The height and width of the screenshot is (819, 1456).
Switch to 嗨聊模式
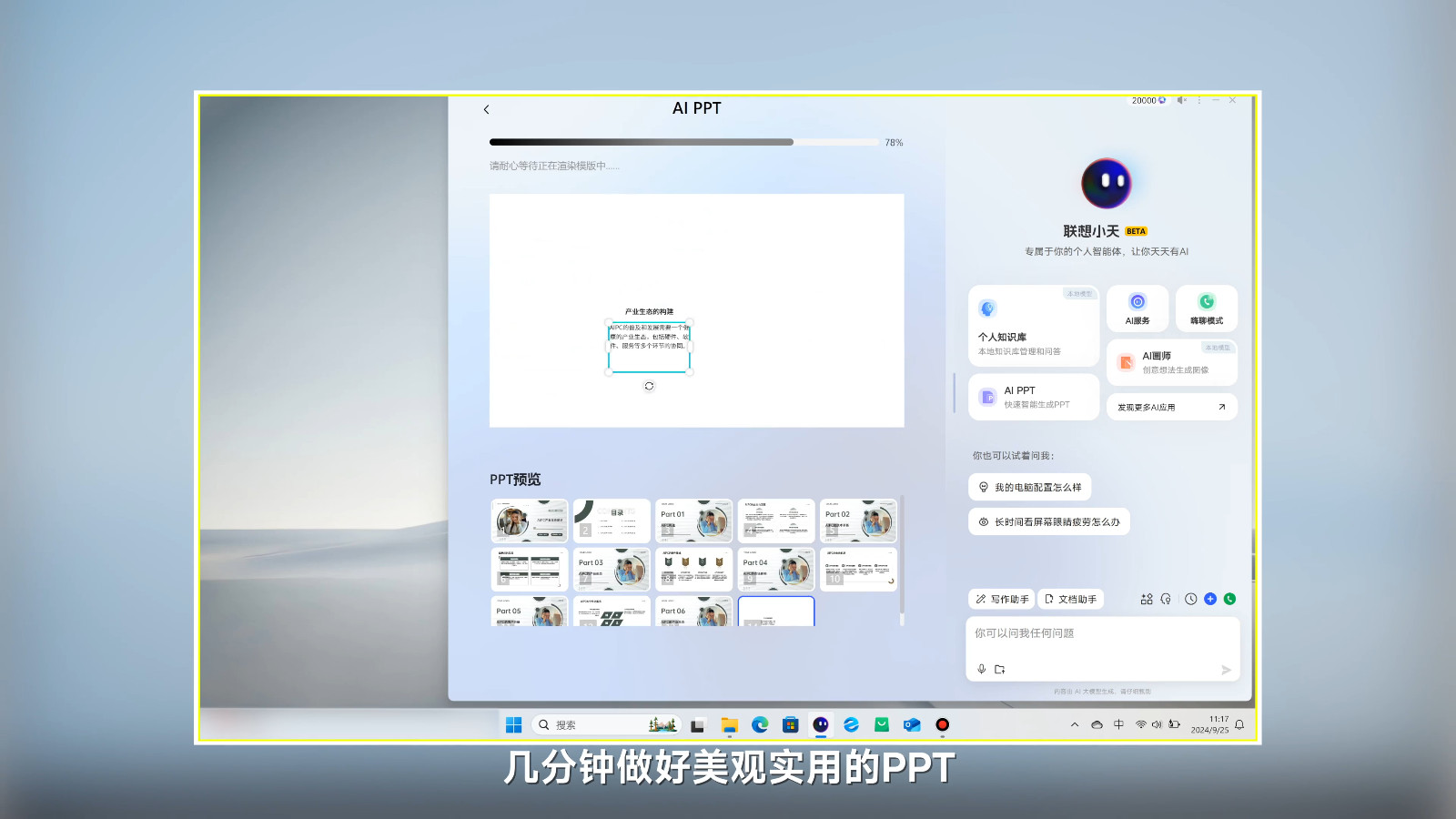(x=1207, y=308)
